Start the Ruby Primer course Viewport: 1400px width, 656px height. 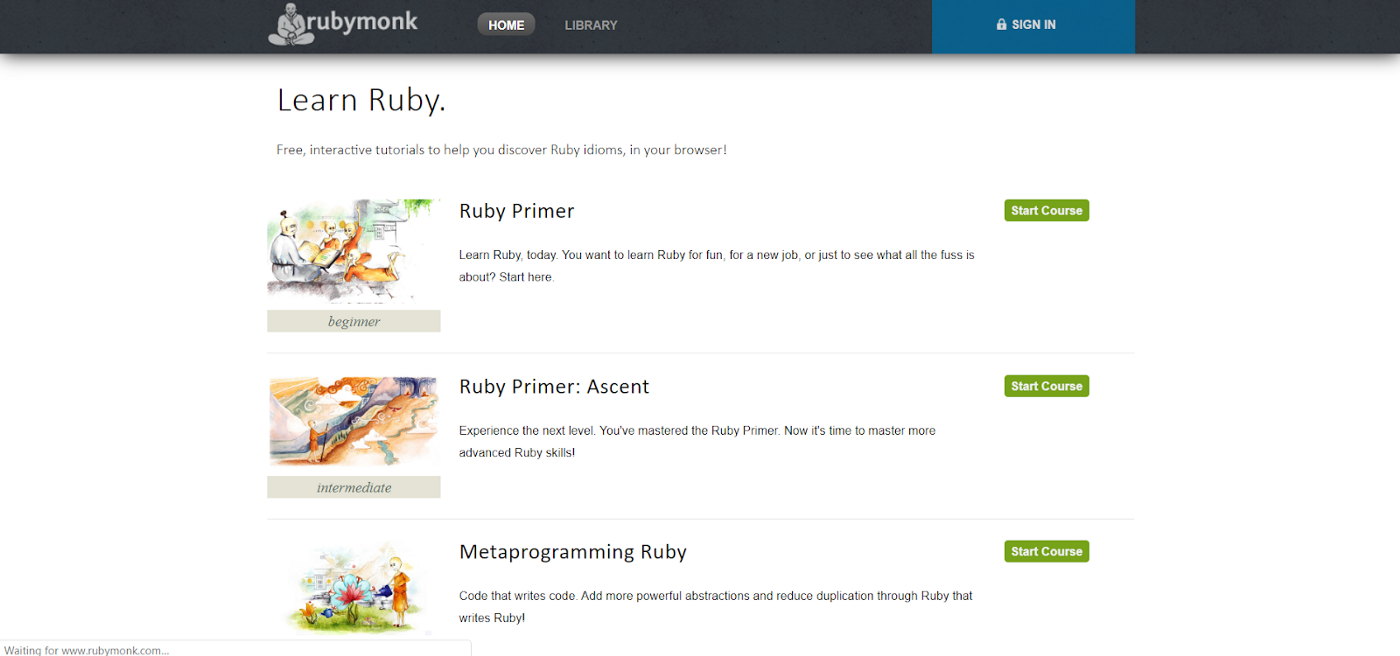pyautogui.click(x=1046, y=211)
